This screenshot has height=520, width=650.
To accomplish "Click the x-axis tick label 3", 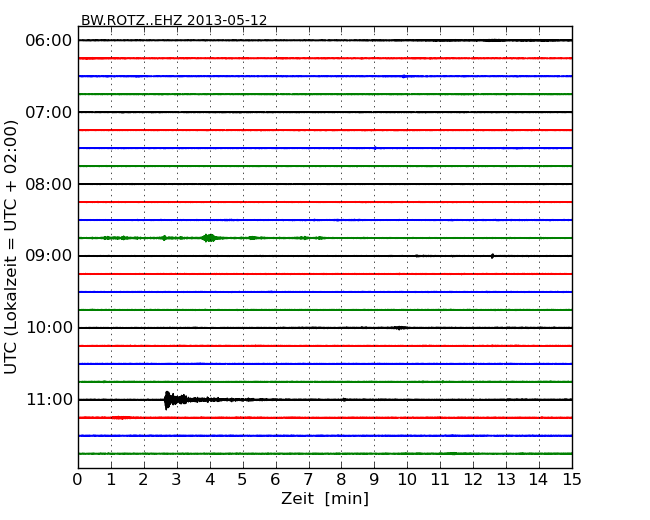I will (177, 480).
